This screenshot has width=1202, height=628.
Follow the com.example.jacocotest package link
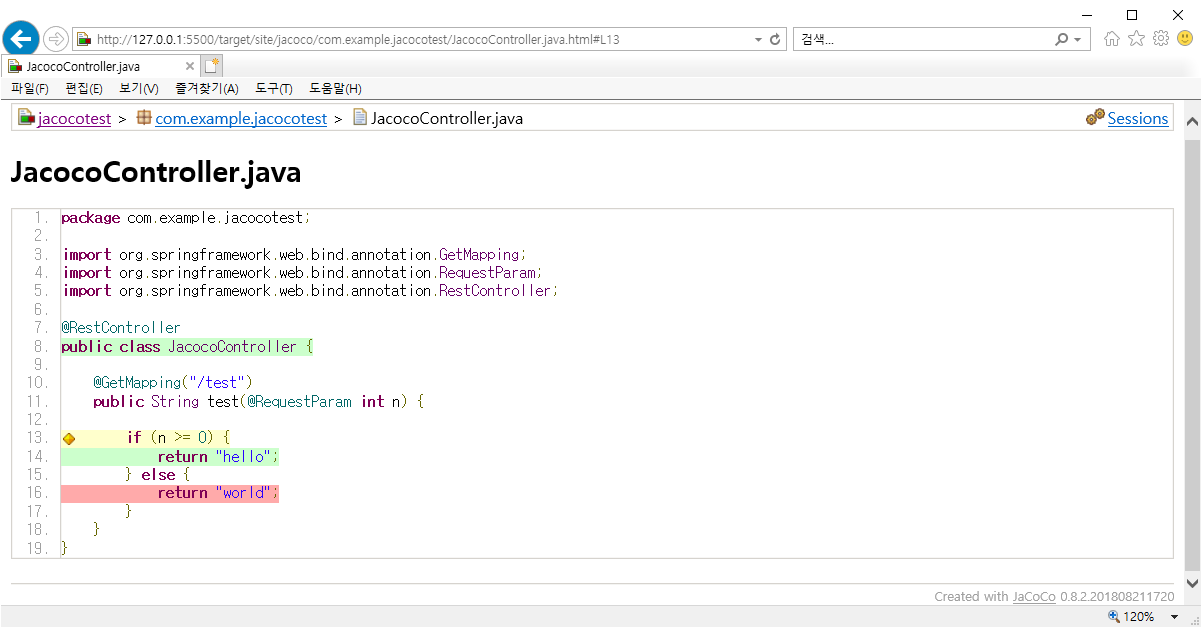click(241, 119)
